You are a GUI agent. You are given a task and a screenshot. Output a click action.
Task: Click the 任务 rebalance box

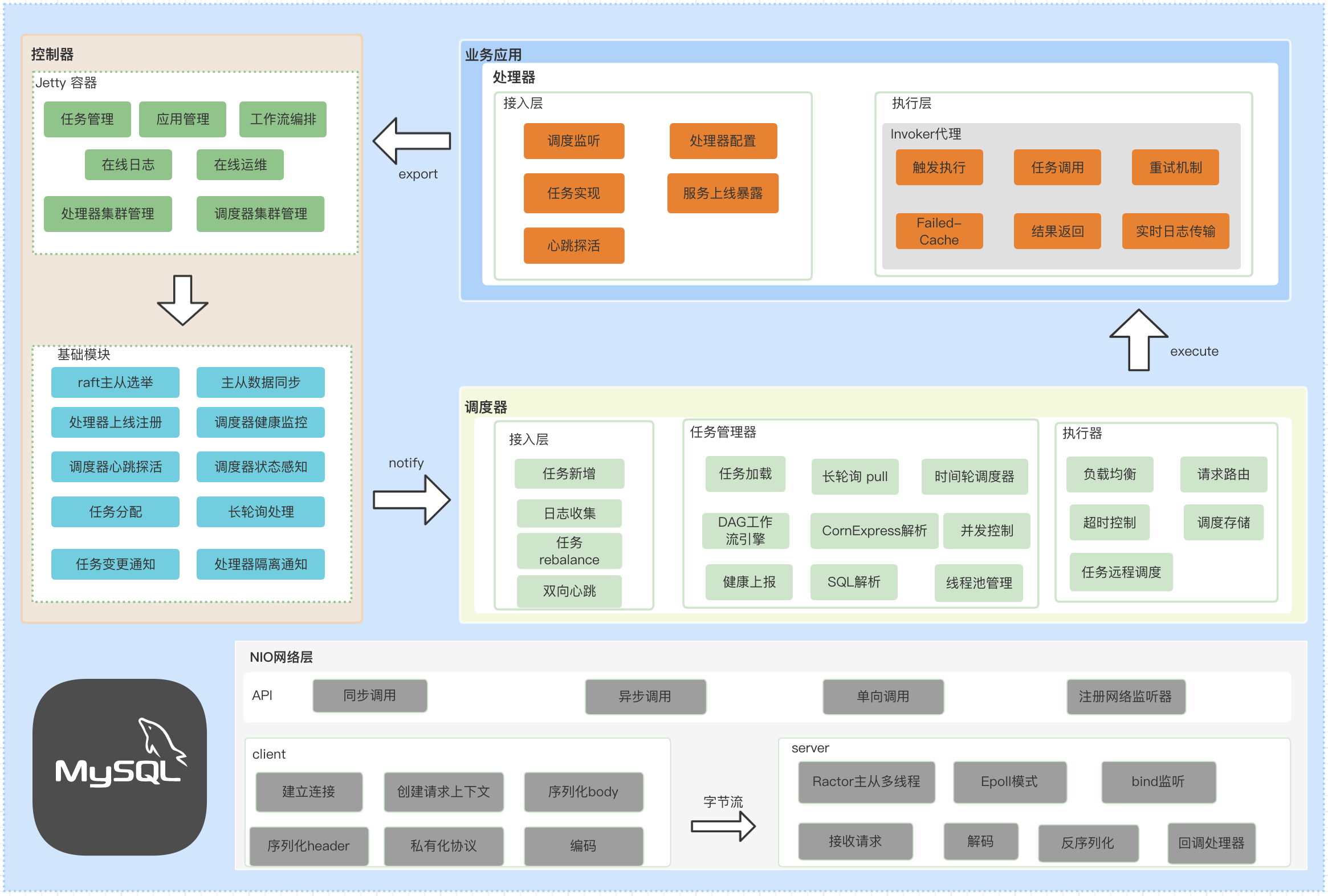[x=569, y=551]
